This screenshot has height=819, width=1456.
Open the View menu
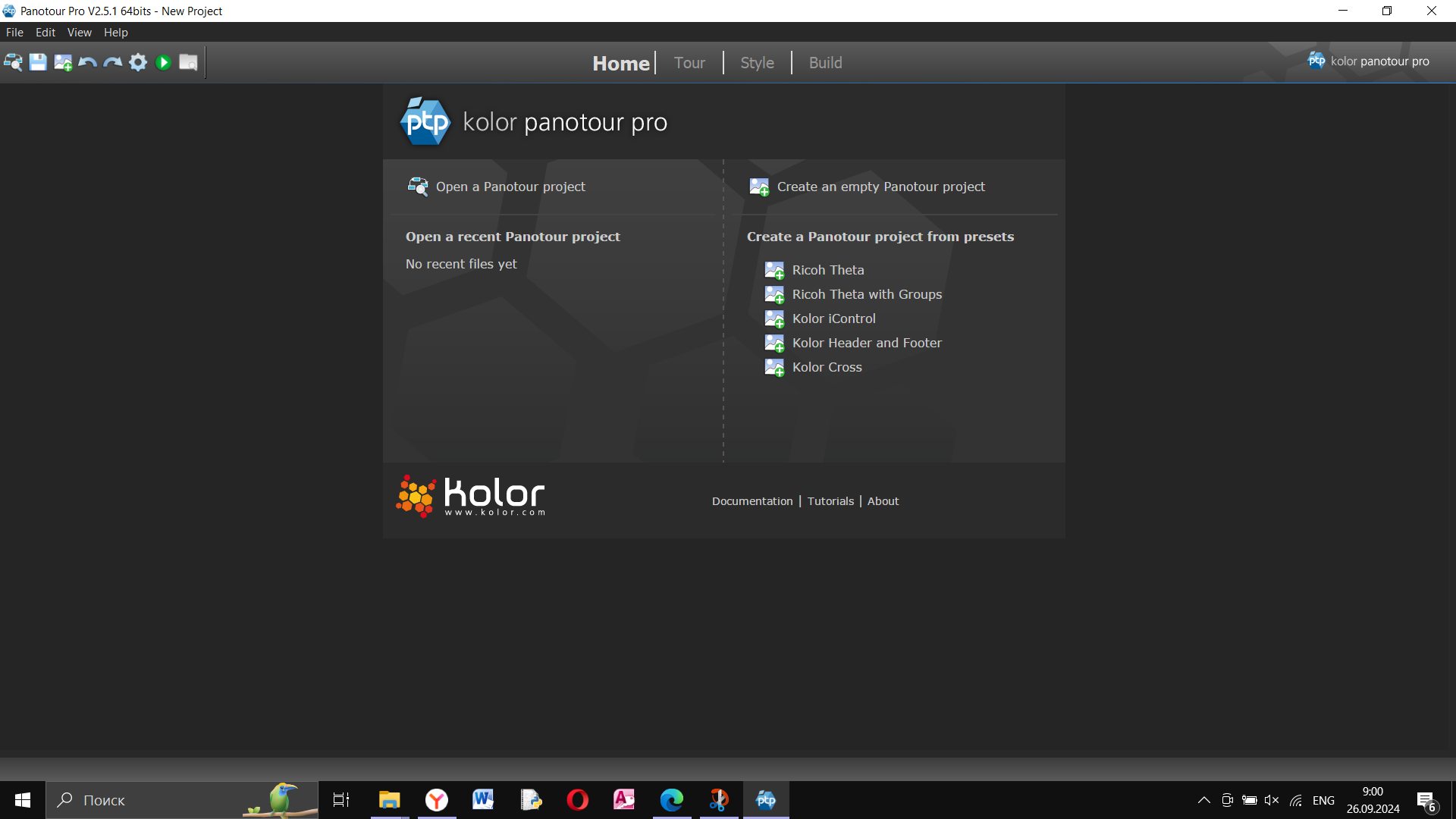click(79, 33)
